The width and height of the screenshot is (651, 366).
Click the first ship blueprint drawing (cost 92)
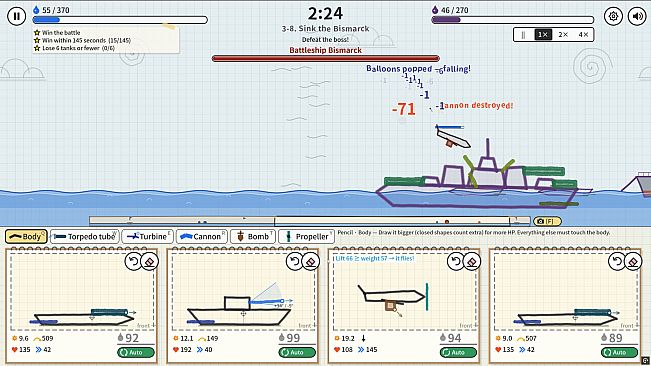tap(83, 317)
